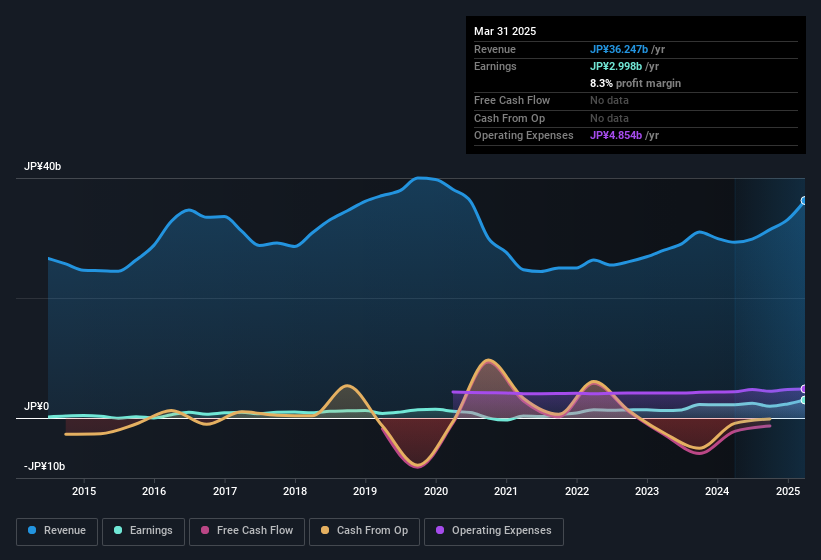Click the teal Earnings endpoint marker
This screenshot has width=821, height=560.
[804, 400]
